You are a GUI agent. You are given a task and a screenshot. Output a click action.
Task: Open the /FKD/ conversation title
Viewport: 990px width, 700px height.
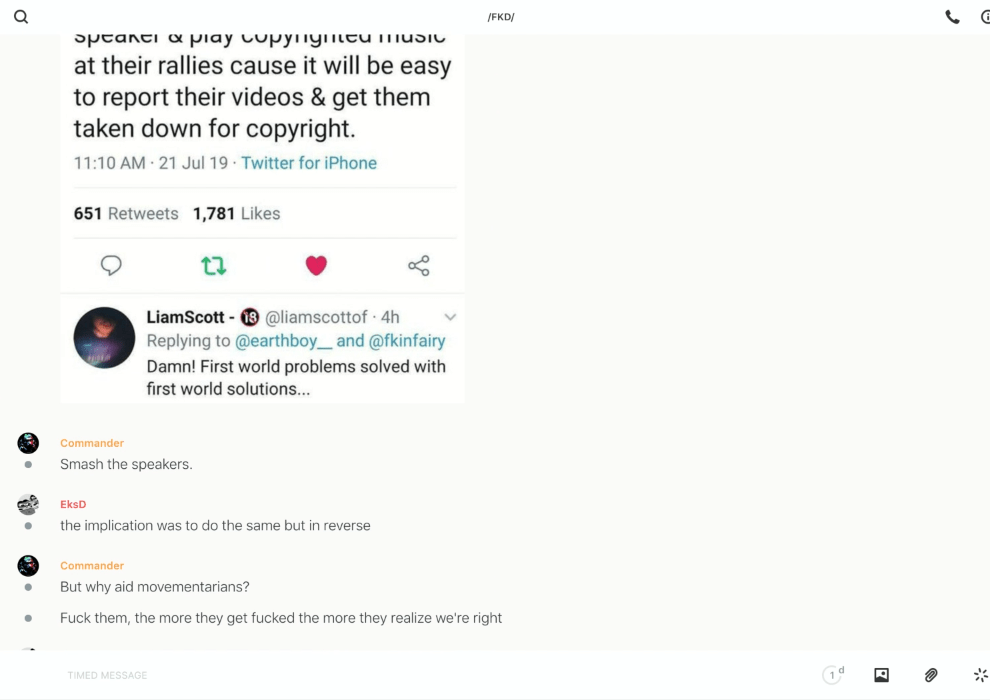click(x=501, y=17)
